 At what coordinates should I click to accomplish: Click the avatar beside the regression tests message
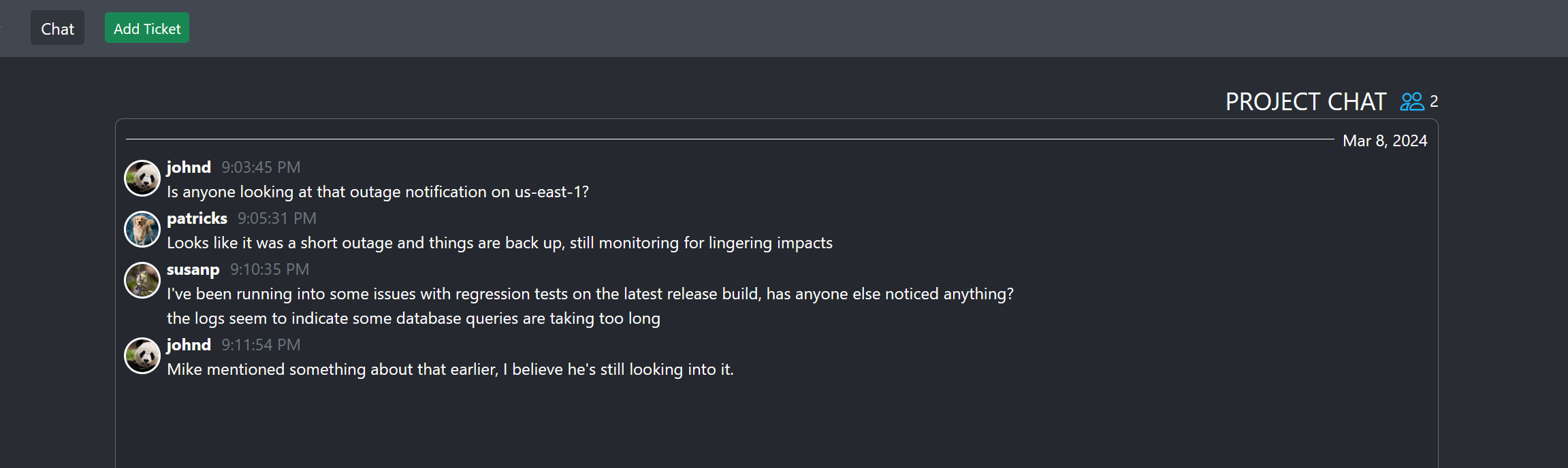(x=142, y=280)
